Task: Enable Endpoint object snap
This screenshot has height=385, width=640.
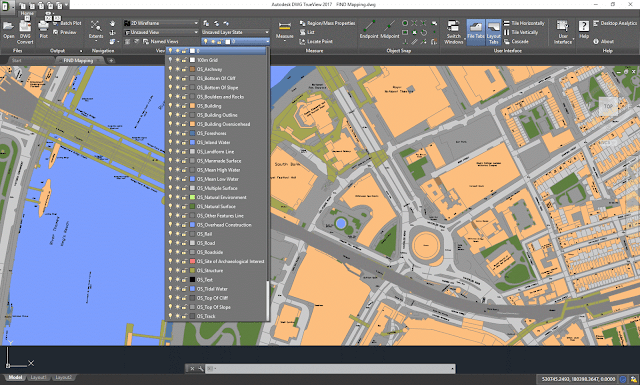Action: click(369, 29)
